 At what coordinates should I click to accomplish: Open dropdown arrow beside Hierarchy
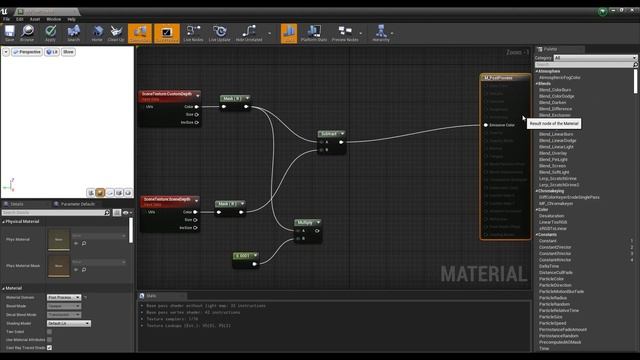click(392, 33)
